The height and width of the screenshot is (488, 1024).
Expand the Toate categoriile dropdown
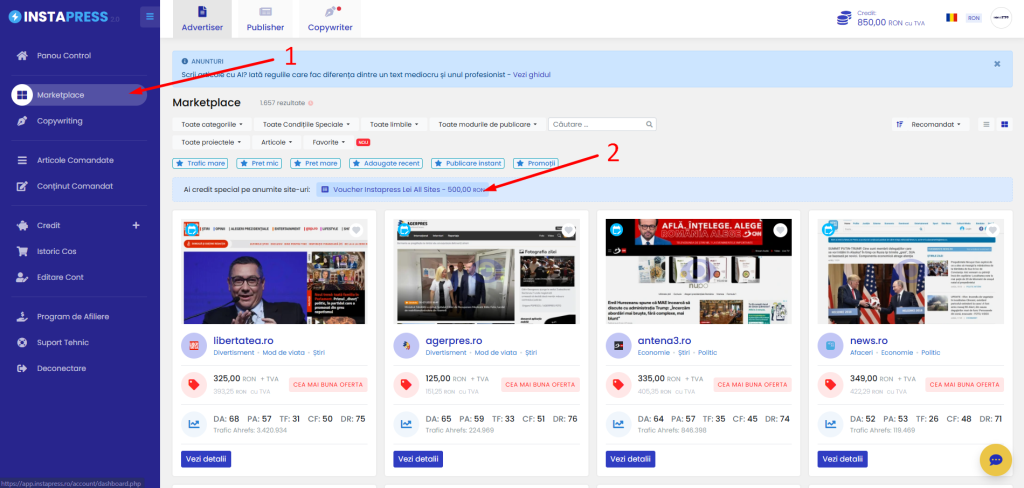point(213,124)
